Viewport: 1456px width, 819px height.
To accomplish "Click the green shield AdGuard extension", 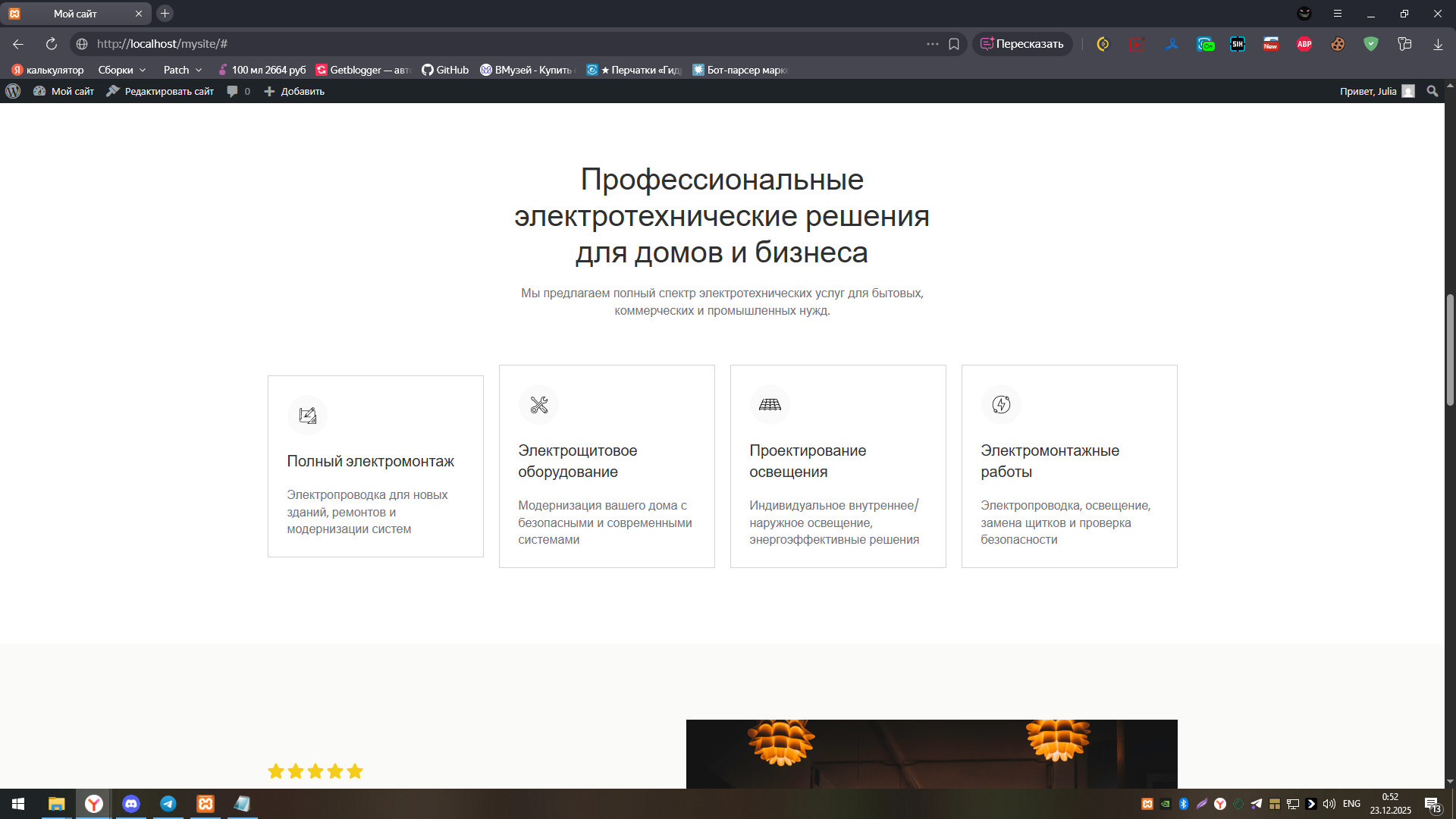I will [1371, 44].
